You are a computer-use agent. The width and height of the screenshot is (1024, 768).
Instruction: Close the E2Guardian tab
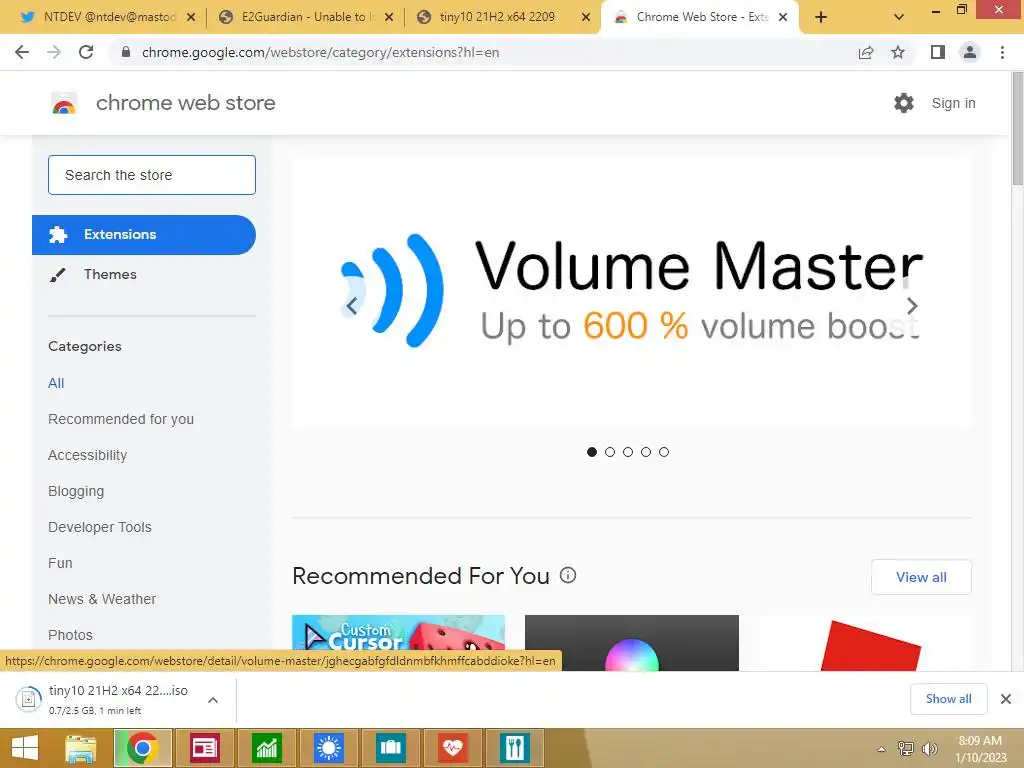coord(389,18)
